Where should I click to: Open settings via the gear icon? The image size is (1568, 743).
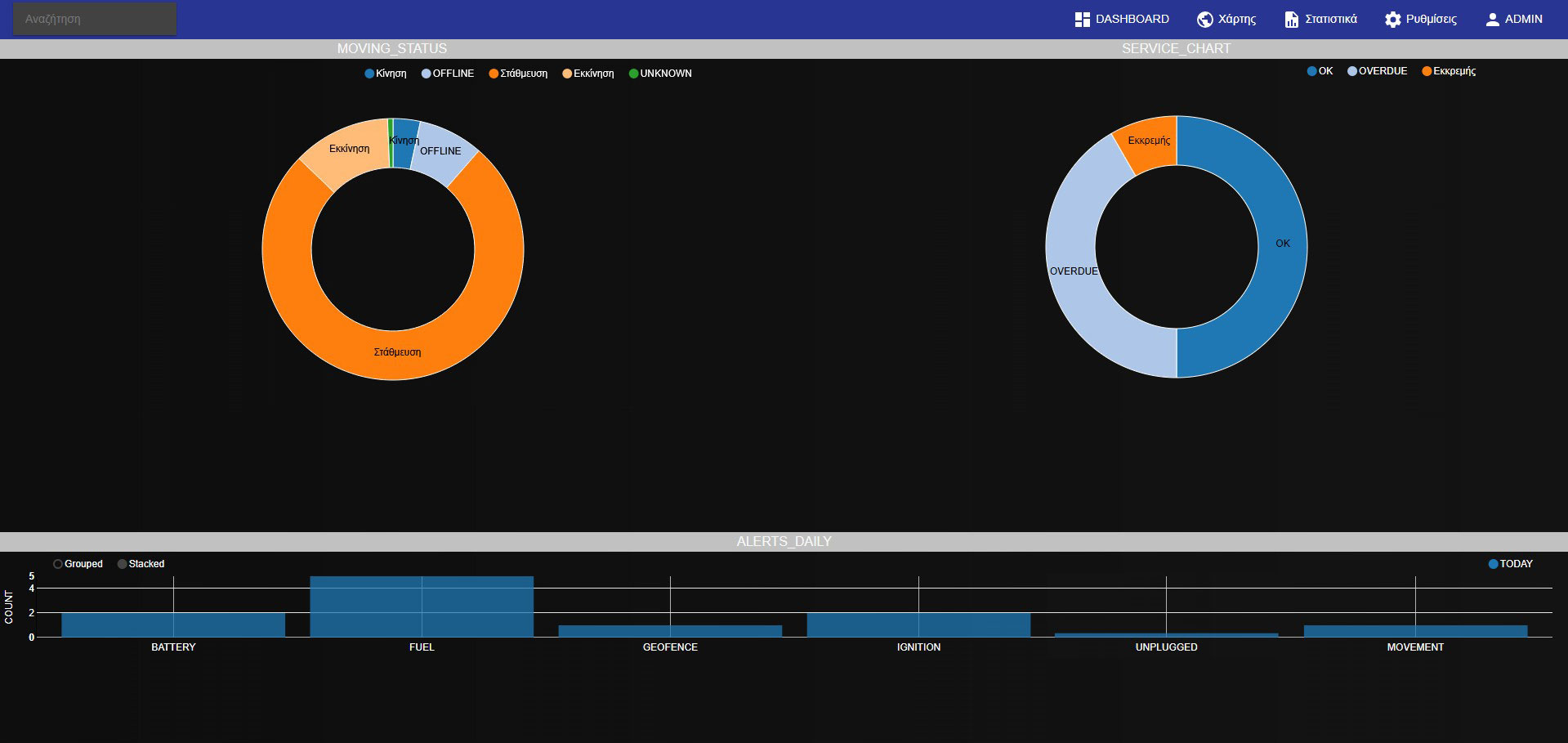pyautogui.click(x=1392, y=18)
